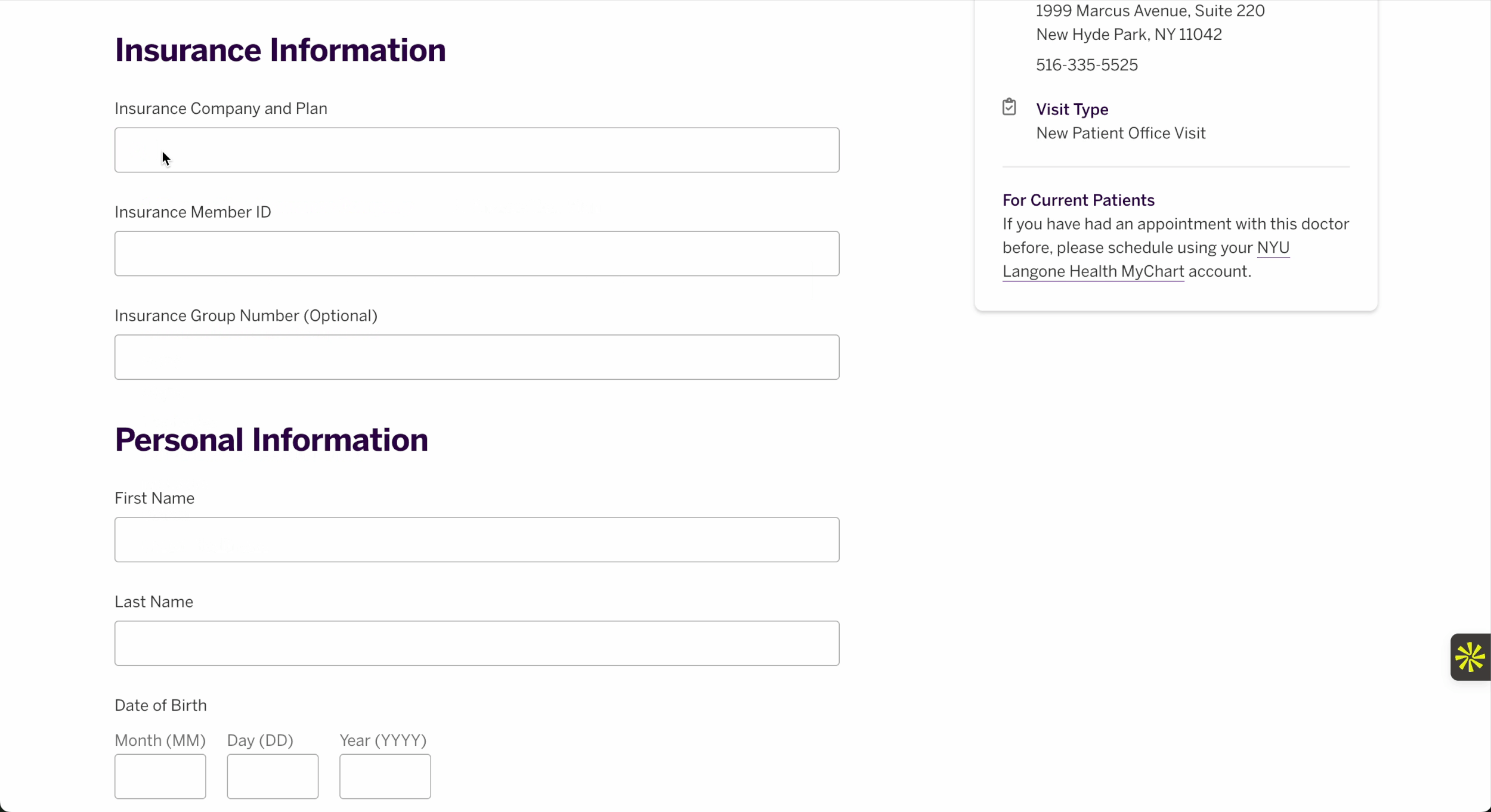This screenshot has width=1491, height=812.
Task: Open the NYU Langone Health MyChart link
Action: (x=1093, y=272)
